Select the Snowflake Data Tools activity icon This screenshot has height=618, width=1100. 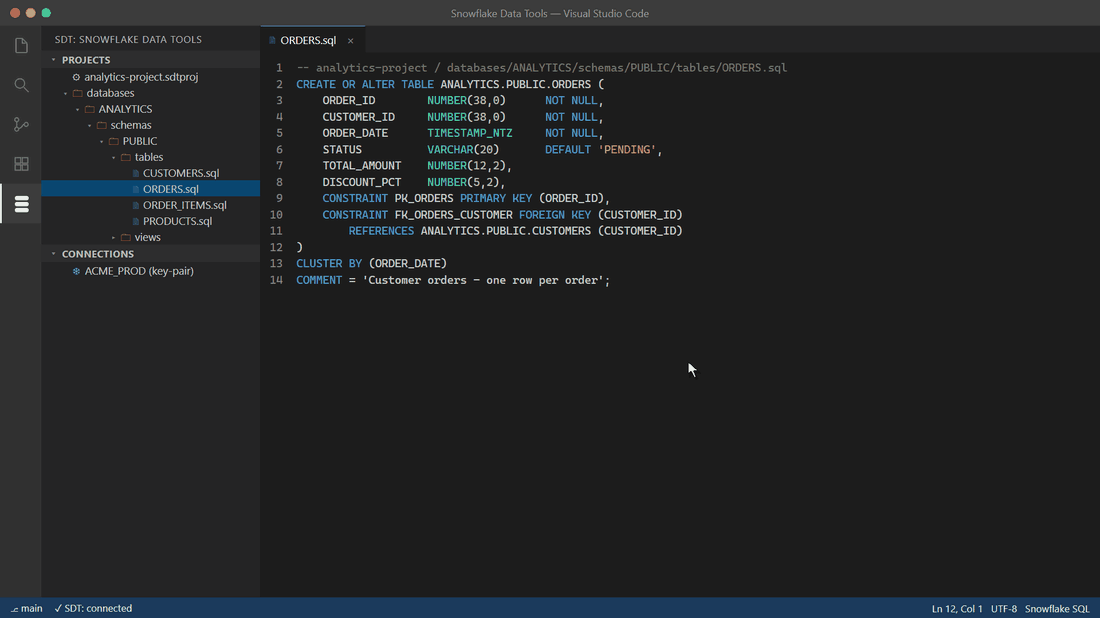click(x=21, y=203)
